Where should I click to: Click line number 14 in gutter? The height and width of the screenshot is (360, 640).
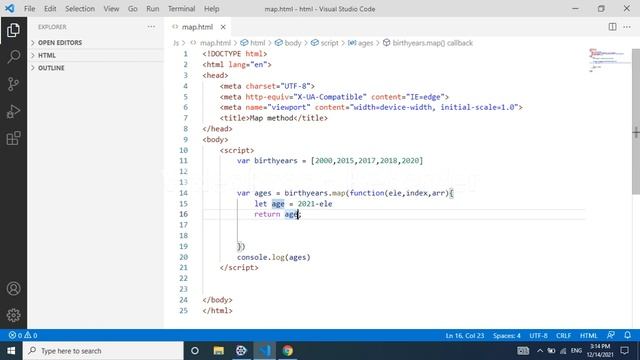(183, 193)
